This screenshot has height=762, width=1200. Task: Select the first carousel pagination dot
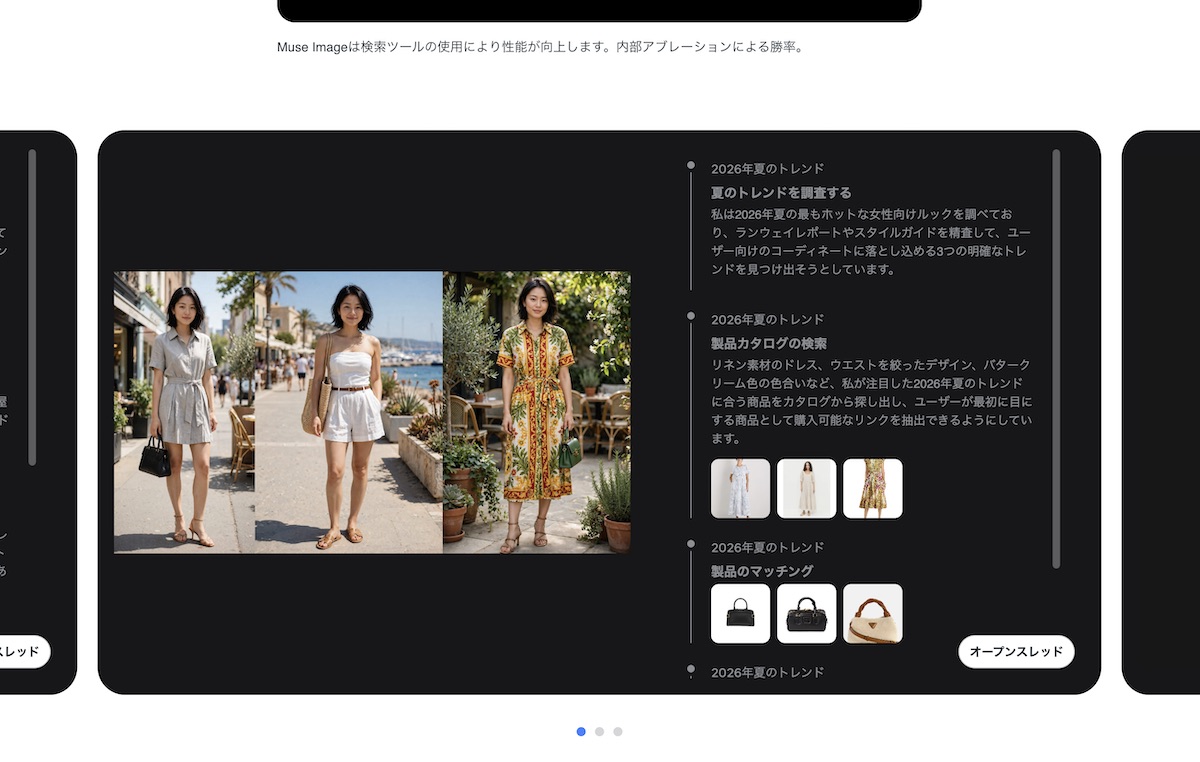tap(581, 731)
